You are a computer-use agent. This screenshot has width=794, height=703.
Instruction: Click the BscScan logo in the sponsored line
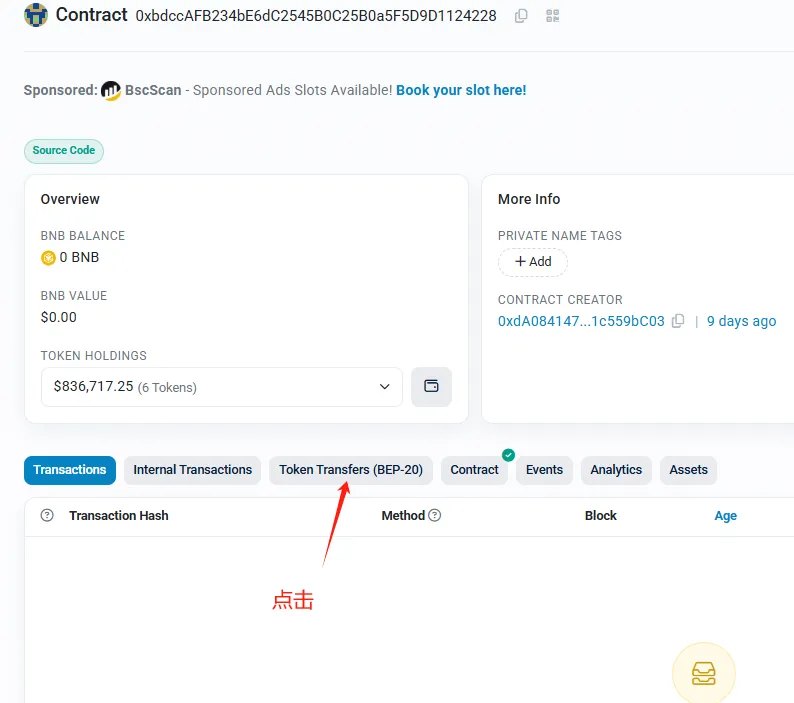point(111,90)
